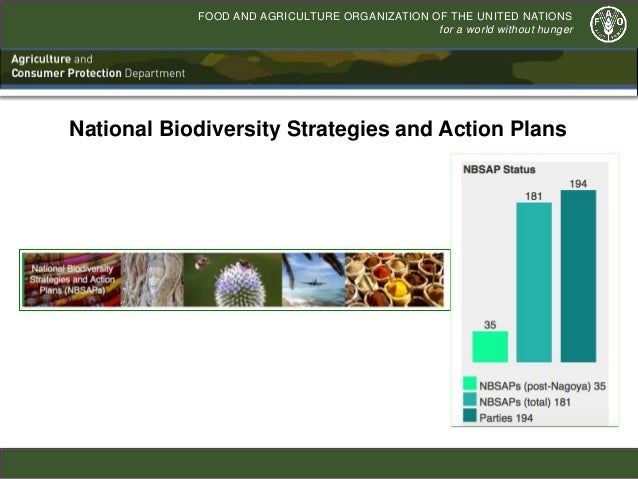Select the NBSAP Status chart heading

point(499,169)
